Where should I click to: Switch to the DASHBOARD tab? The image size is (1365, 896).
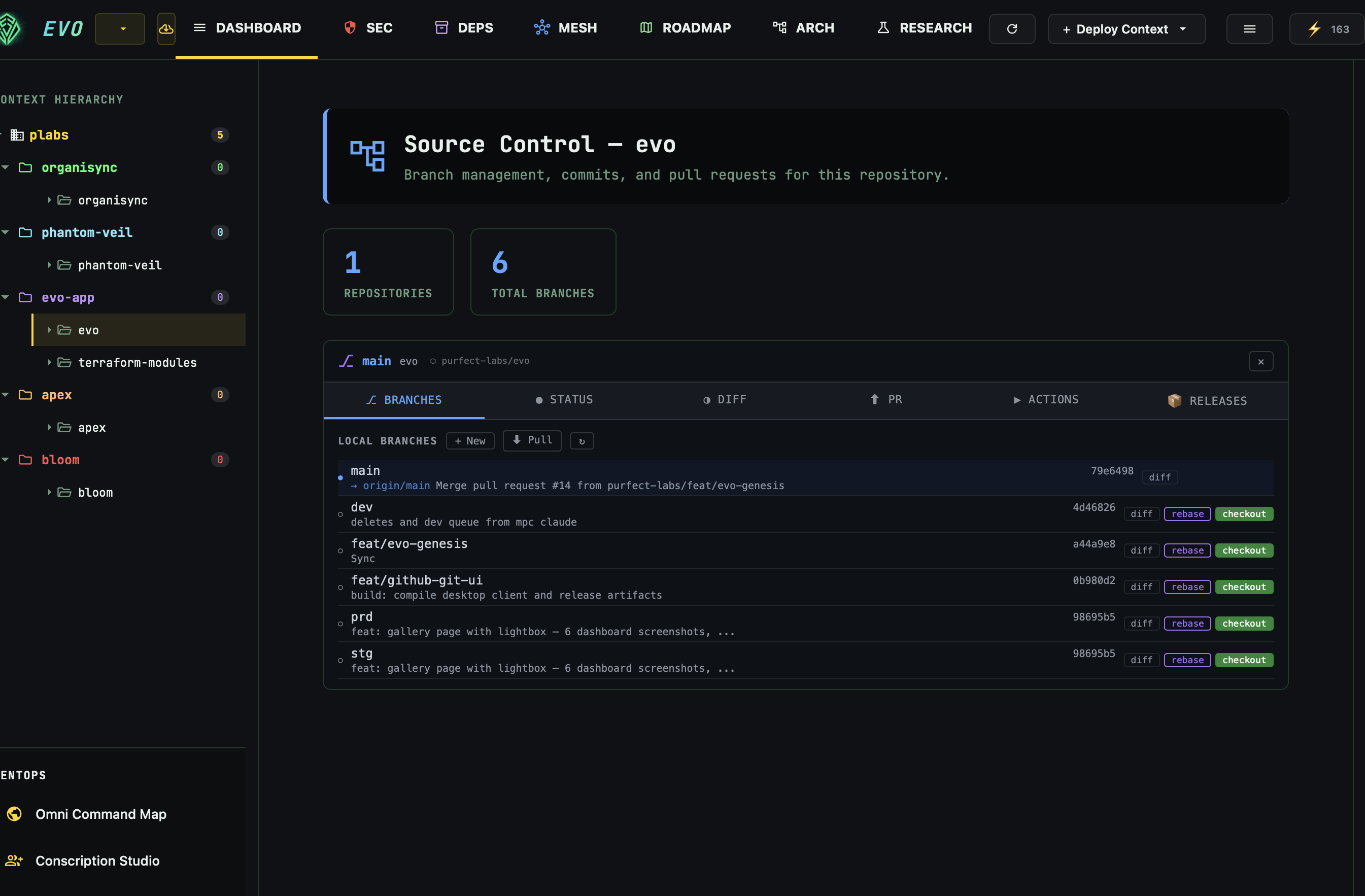pyautogui.click(x=247, y=28)
